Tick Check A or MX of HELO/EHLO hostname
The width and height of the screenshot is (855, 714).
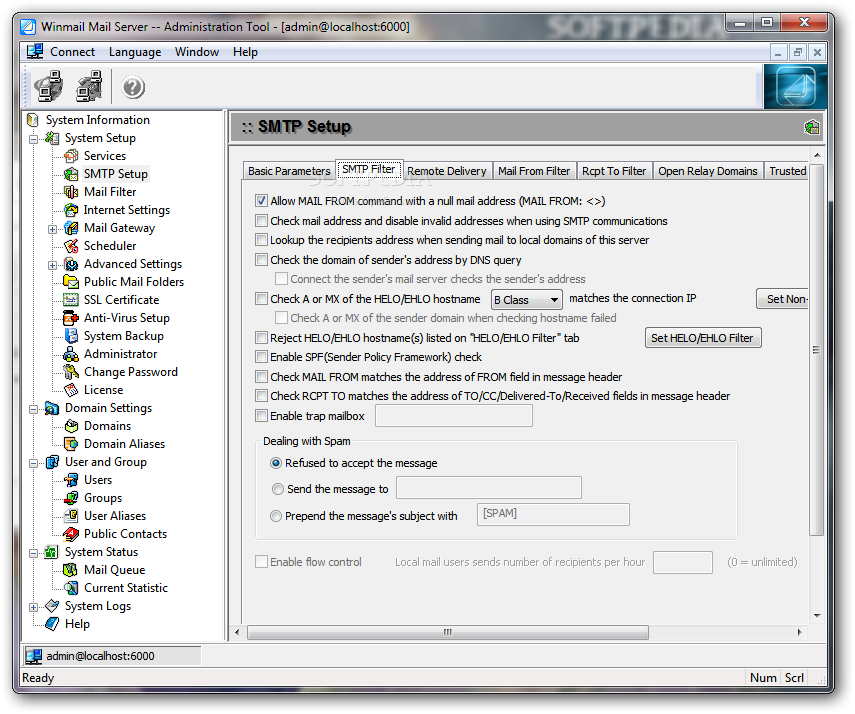[262, 299]
